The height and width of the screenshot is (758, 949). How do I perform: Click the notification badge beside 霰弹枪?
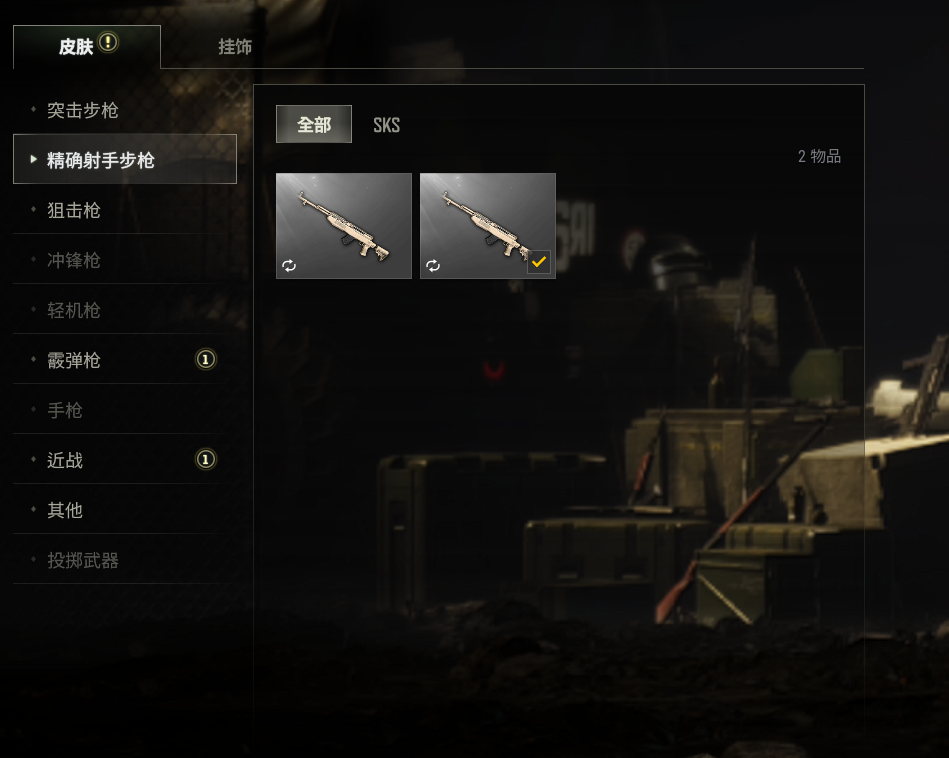[206, 360]
